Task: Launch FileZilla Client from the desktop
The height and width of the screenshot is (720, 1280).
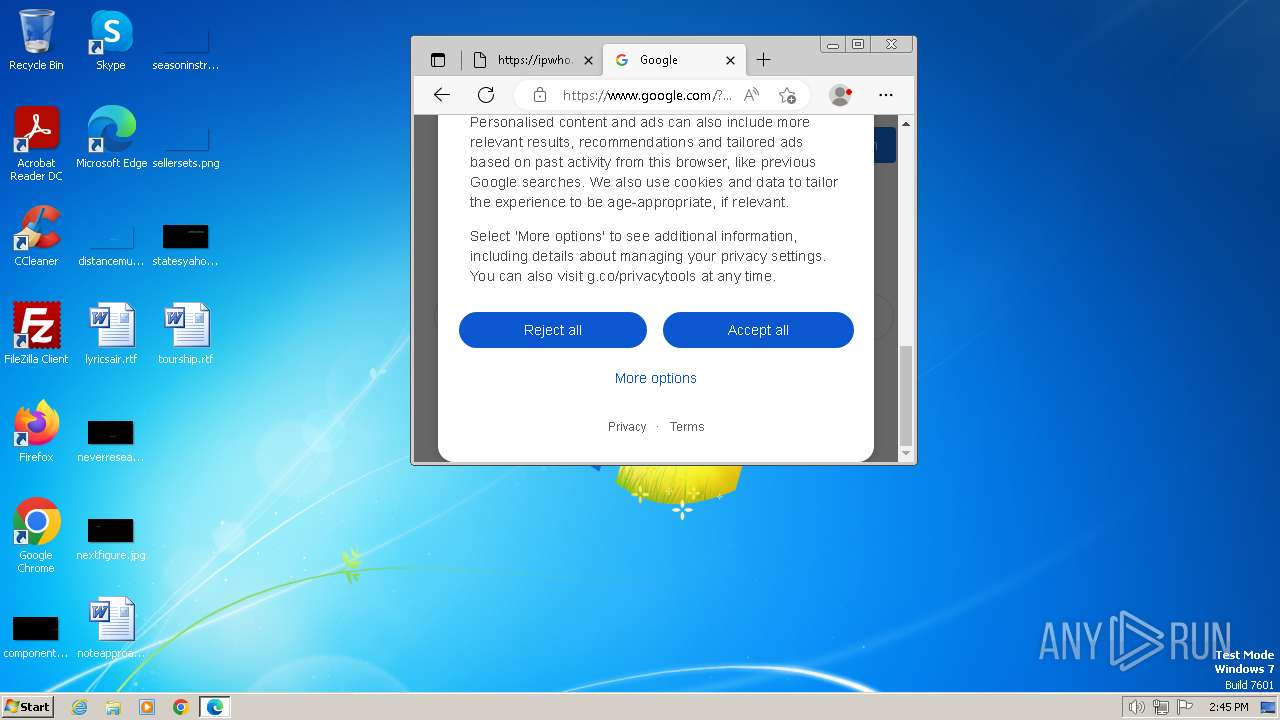Action: pyautogui.click(x=36, y=333)
